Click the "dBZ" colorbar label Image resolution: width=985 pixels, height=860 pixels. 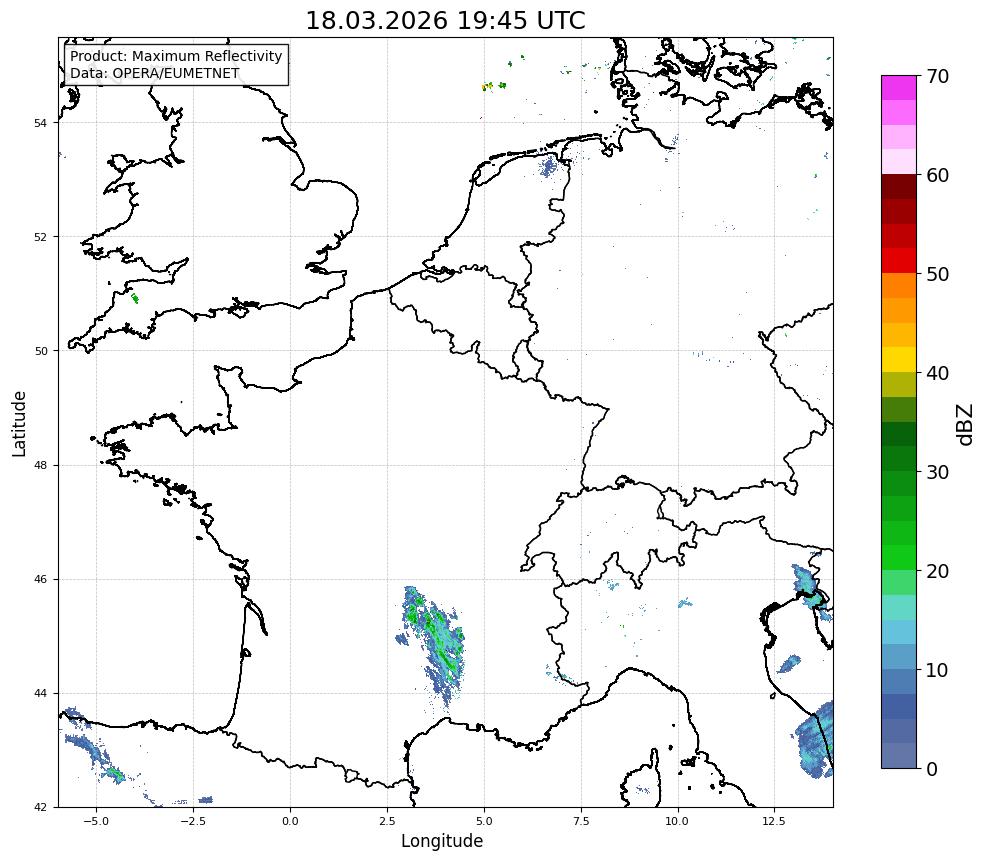coord(966,424)
